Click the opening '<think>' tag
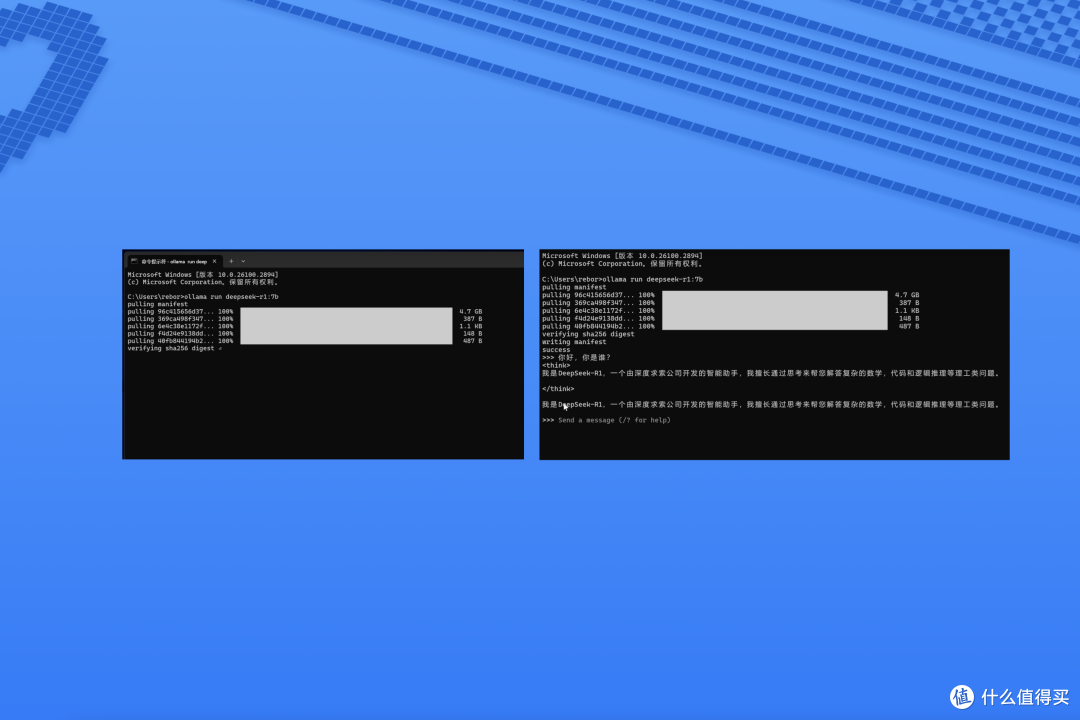 click(556, 365)
